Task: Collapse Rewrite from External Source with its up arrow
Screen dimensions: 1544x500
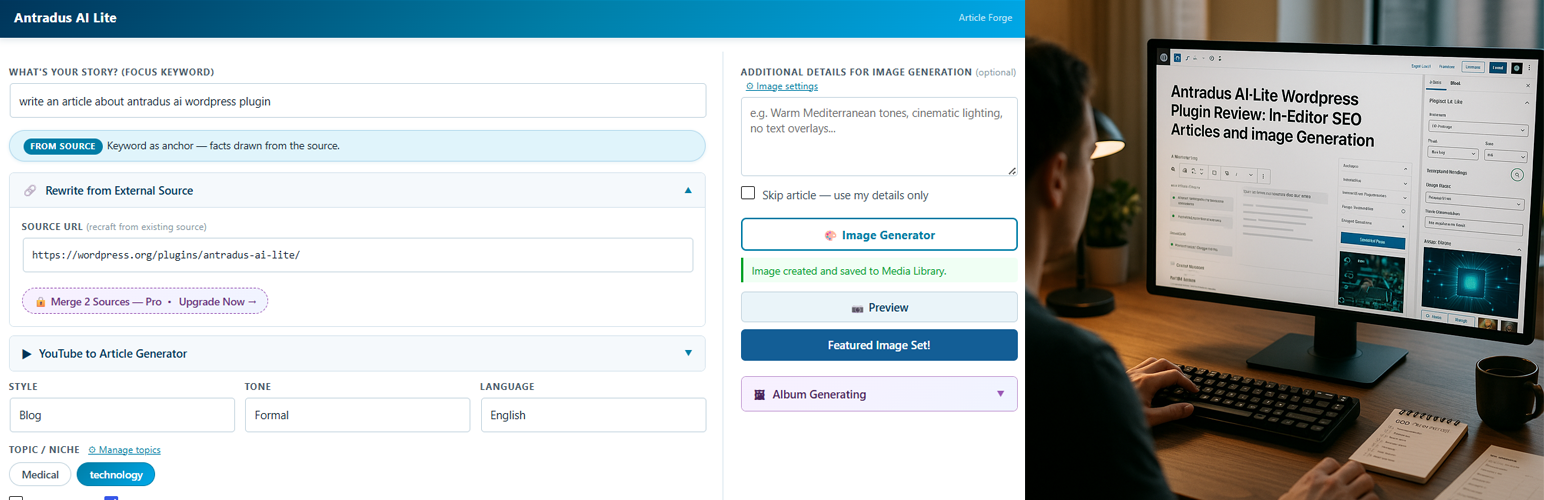Action: click(688, 190)
